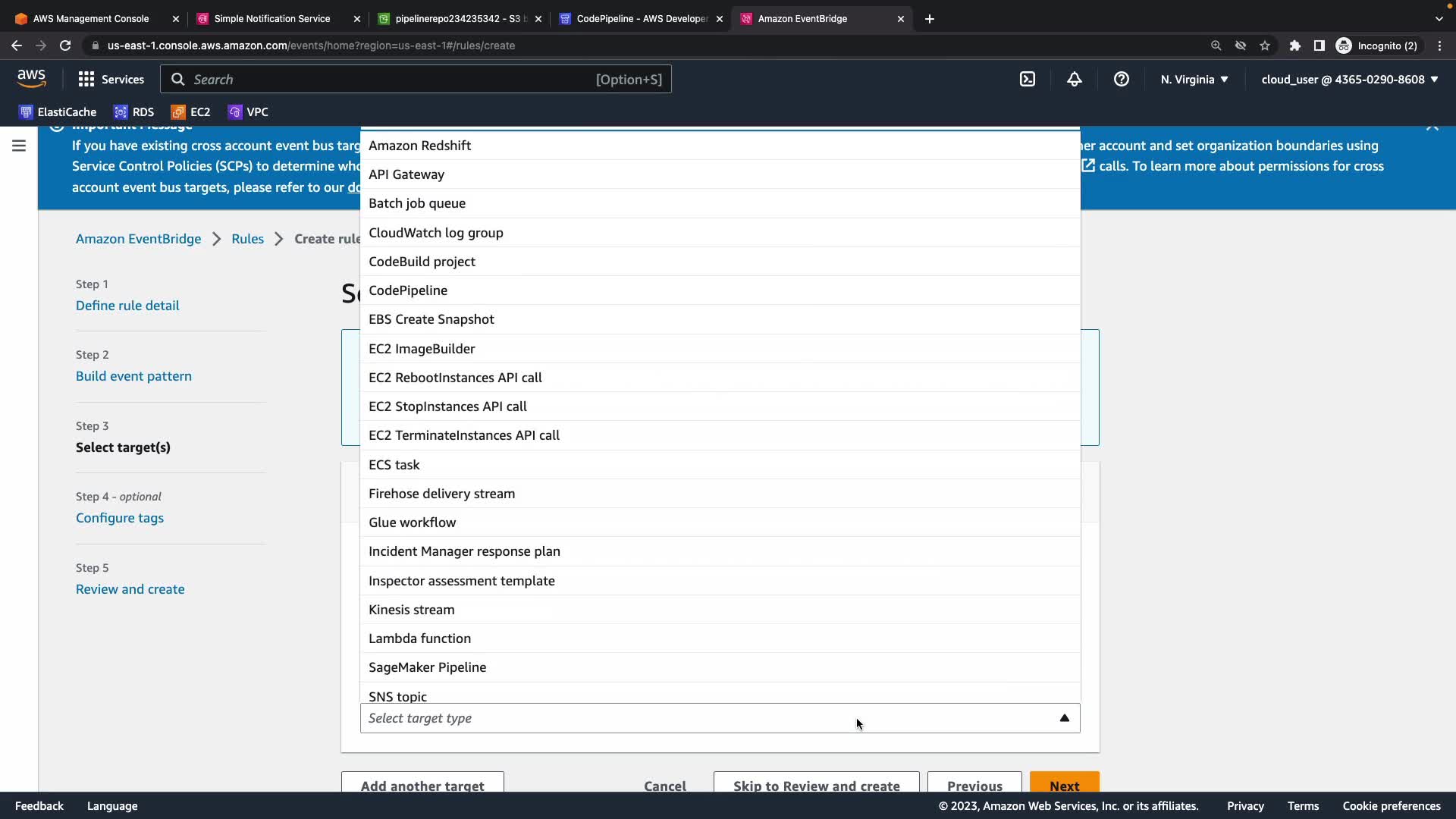
Task: Expand the N. Virginia region selector
Action: tap(1194, 79)
